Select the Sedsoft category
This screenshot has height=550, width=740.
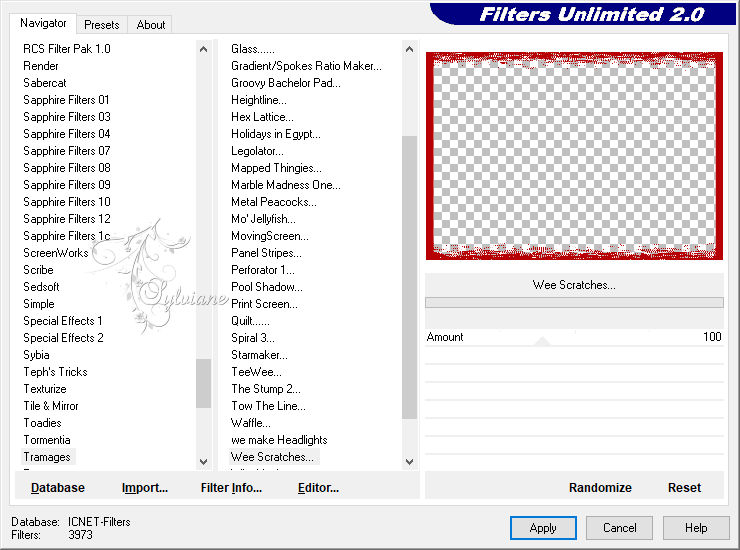(41, 287)
